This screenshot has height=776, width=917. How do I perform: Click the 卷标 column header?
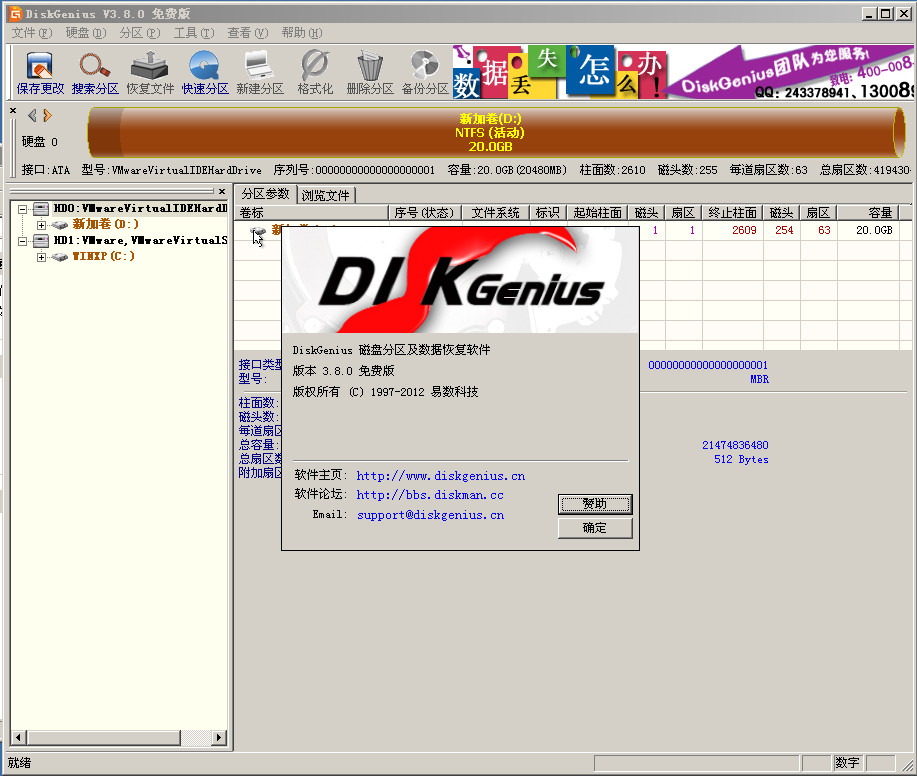tap(312, 213)
